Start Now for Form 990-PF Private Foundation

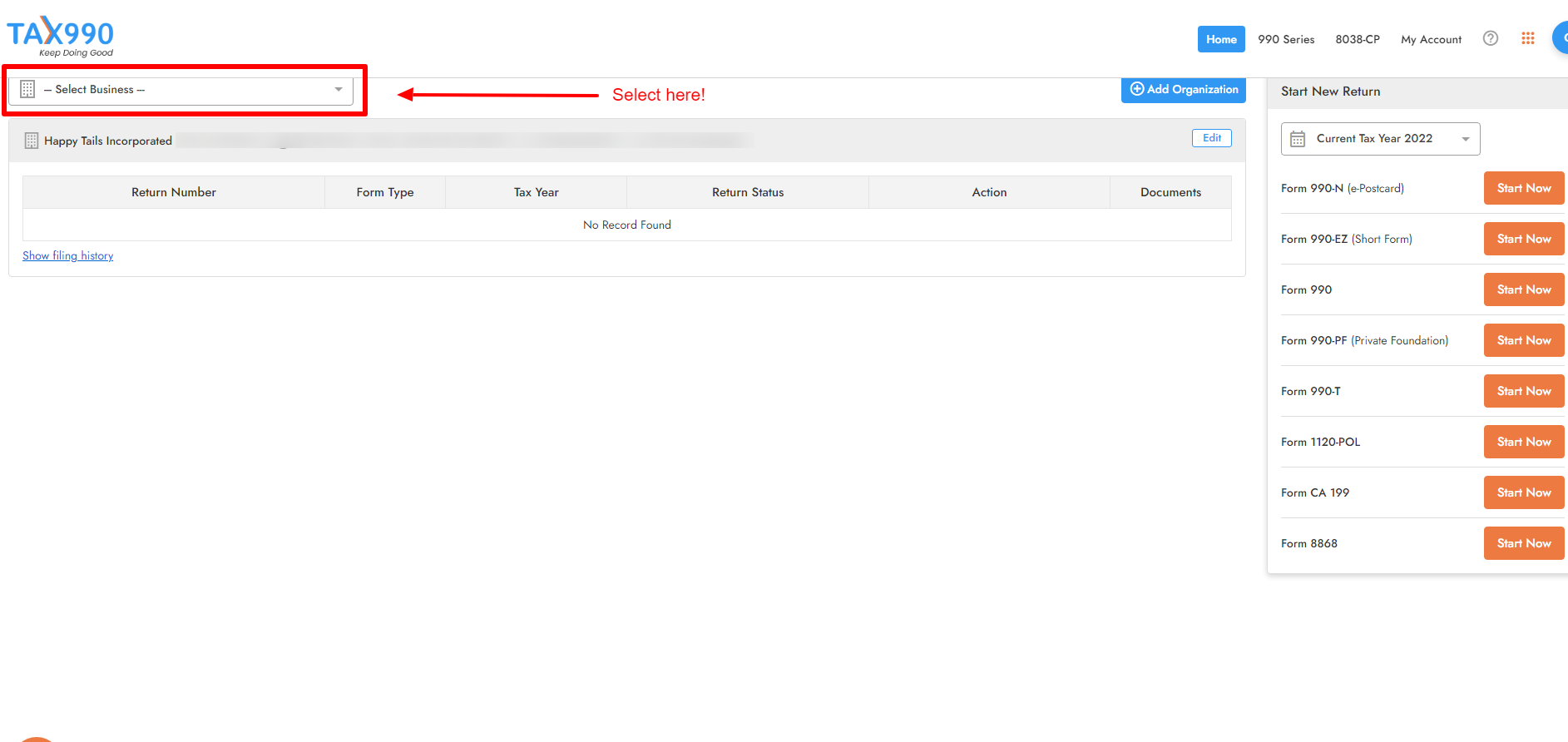tap(1524, 340)
